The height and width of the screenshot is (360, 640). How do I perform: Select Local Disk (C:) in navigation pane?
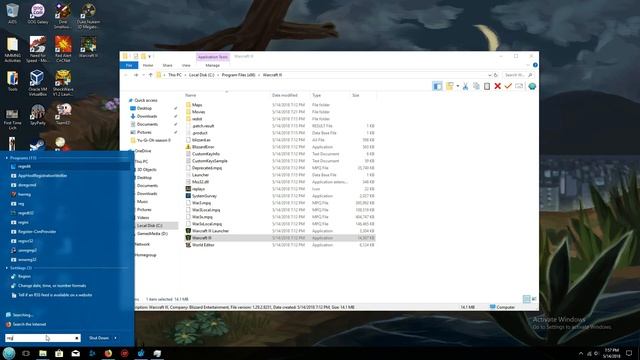(x=149, y=225)
